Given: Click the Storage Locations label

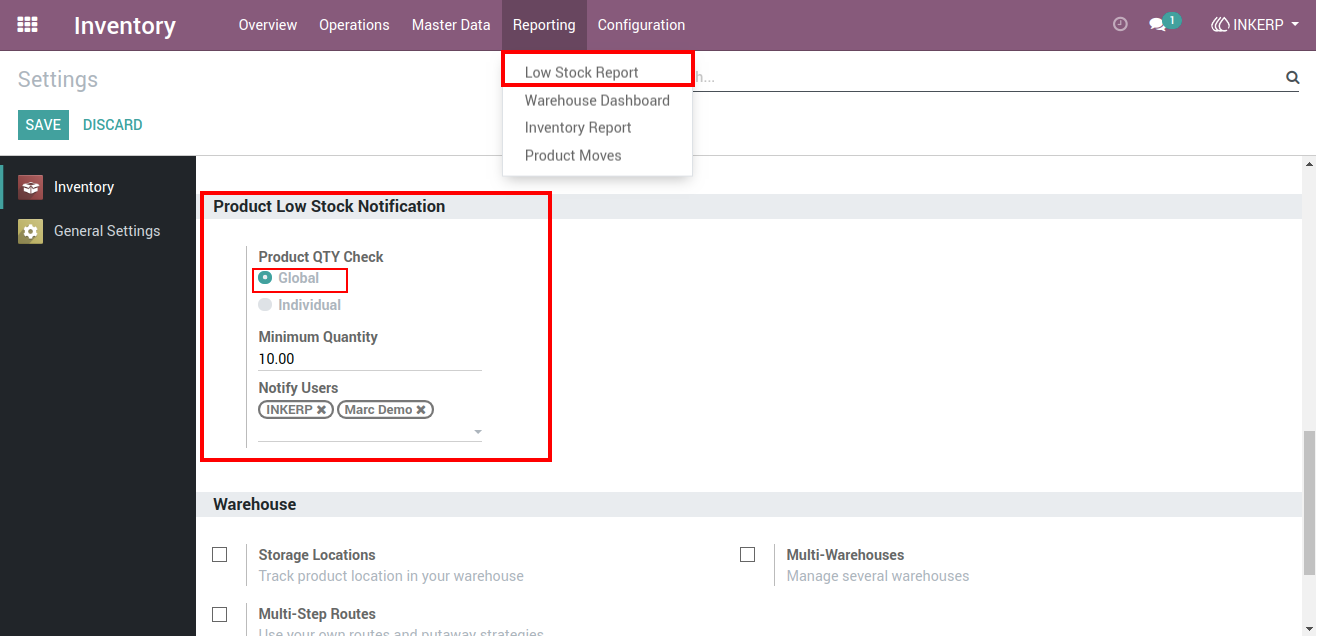Looking at the screenshot, I should coord(317,555).
